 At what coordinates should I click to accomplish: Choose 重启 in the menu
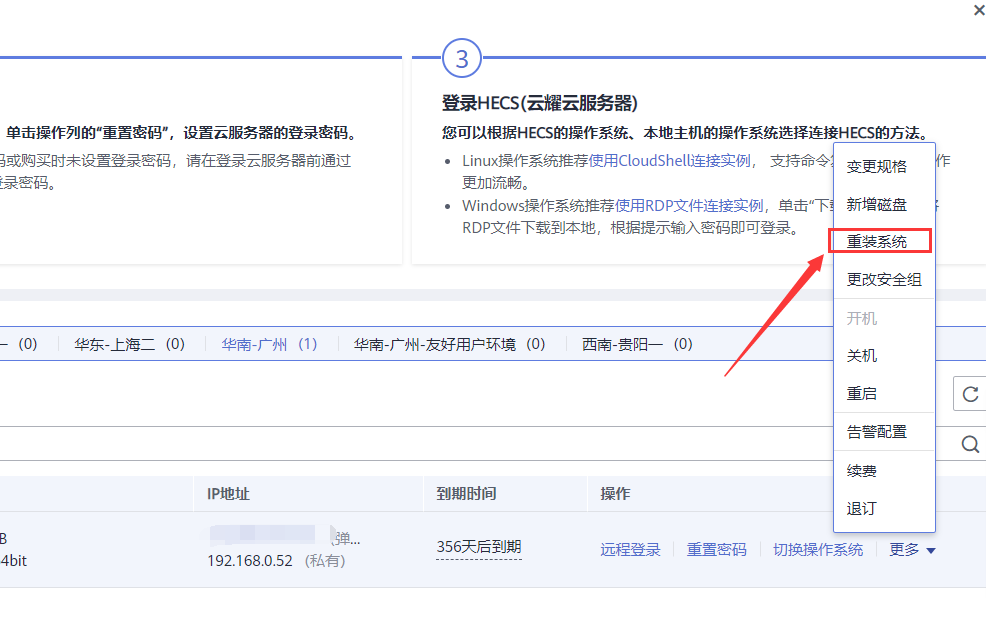(x=861, y=393)
